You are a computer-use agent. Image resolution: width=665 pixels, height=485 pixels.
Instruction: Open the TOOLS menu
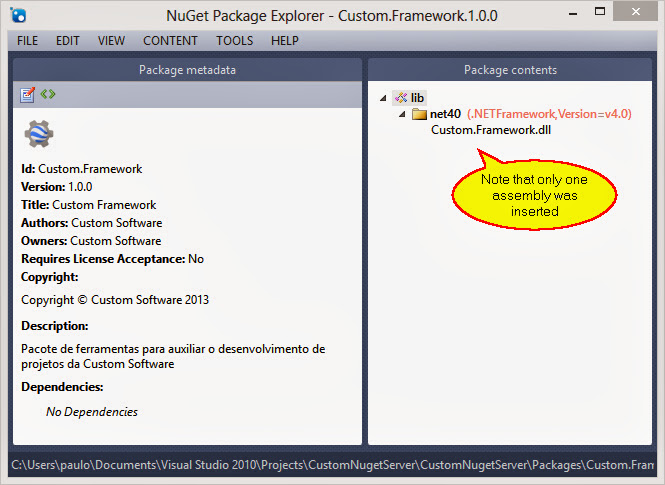click(x=235, y=41)
